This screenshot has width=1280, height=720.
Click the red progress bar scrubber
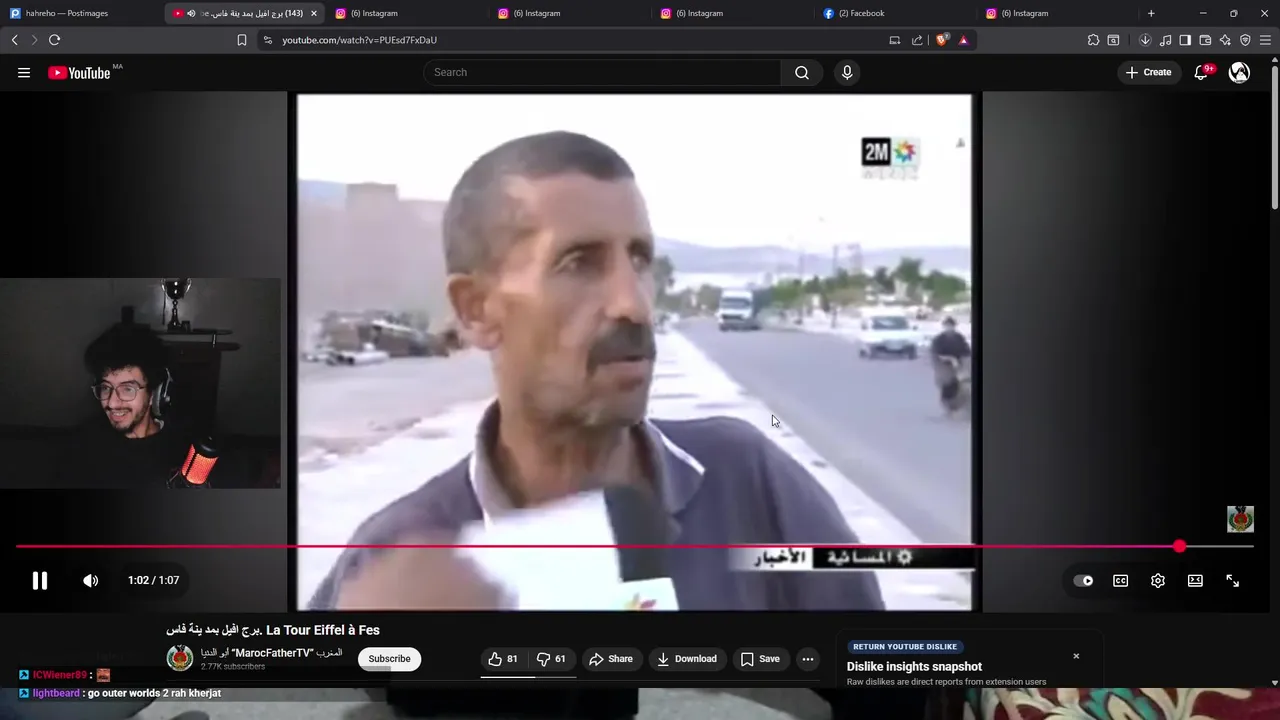(1180, 546)
